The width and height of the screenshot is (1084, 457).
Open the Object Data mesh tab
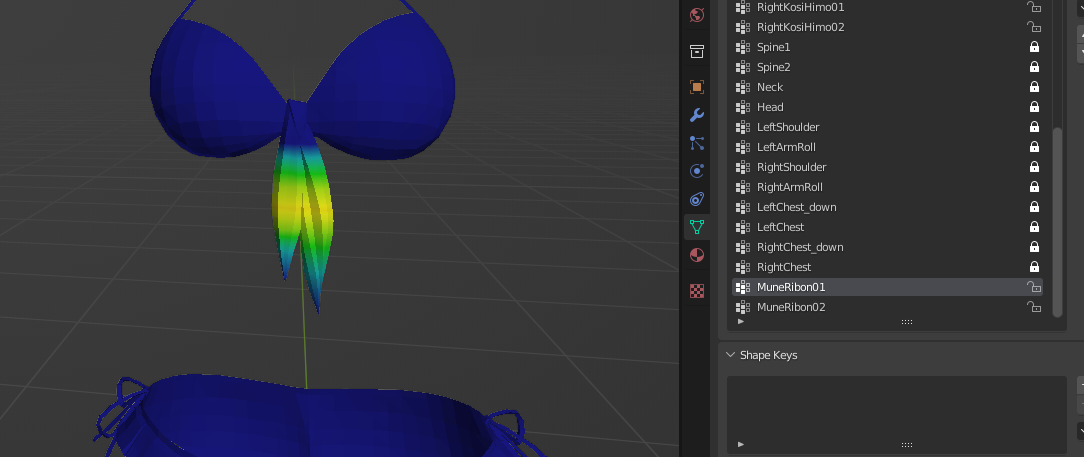click(x=697, y=227)
